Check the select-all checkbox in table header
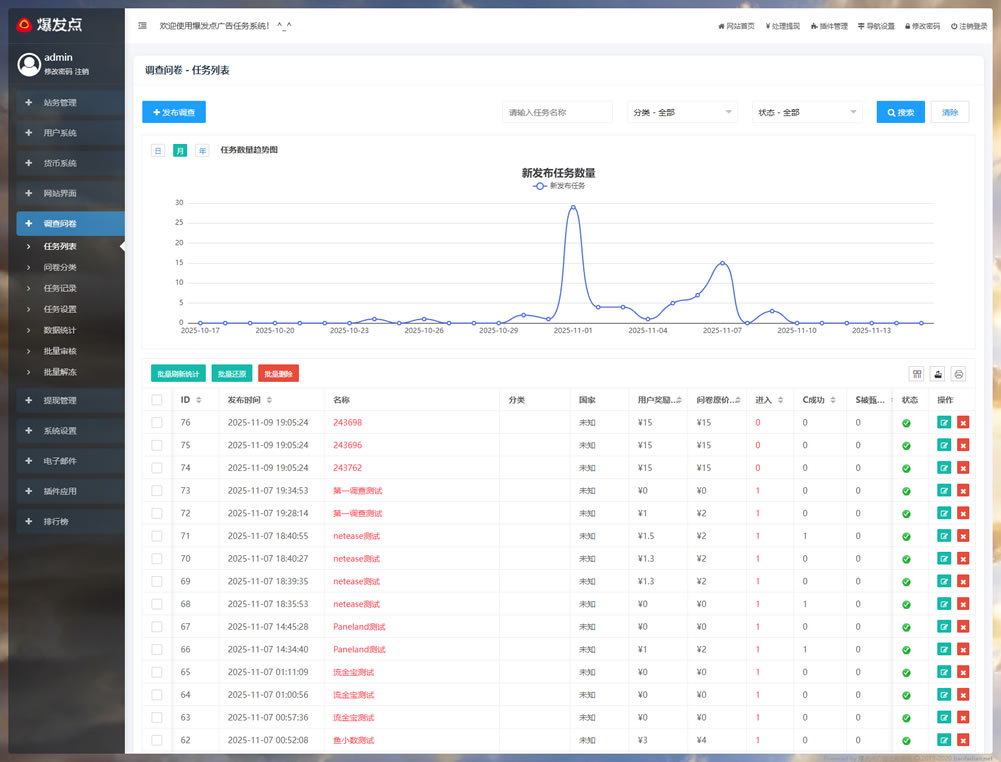1001x762 pixels. click(156, 400)
